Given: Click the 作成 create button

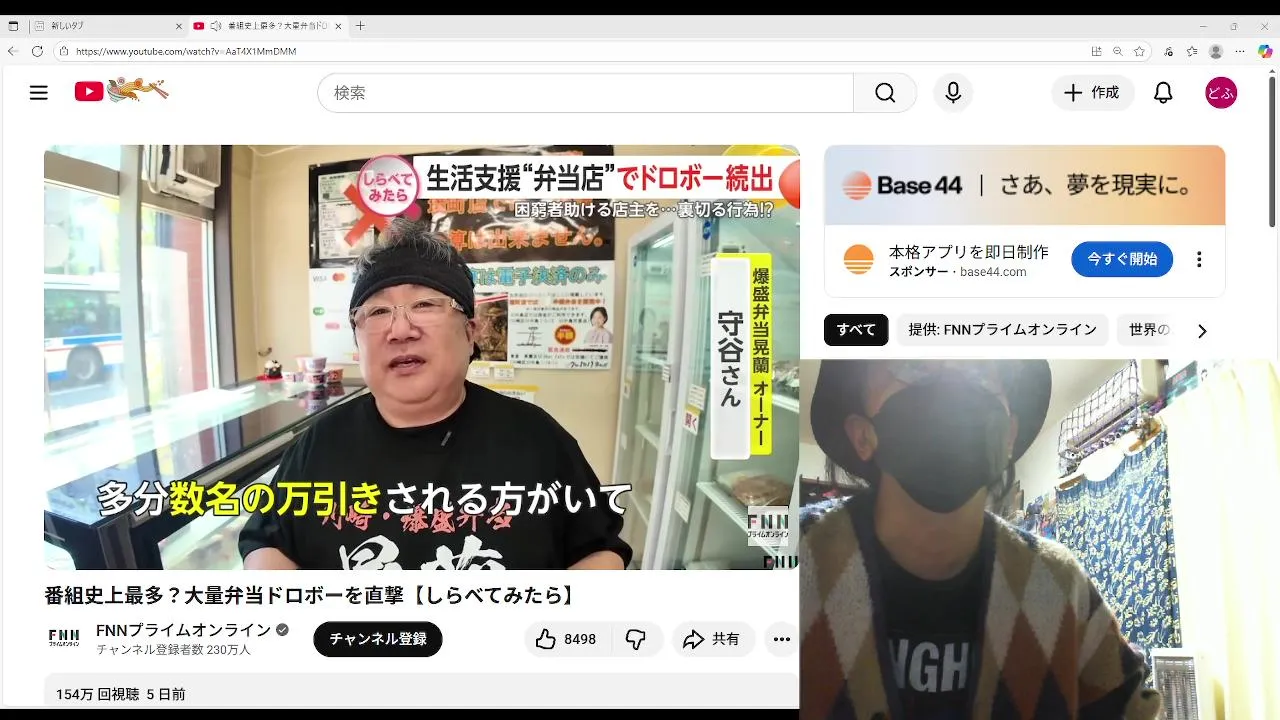Looking at the screenshot, I should [1092, 93].
